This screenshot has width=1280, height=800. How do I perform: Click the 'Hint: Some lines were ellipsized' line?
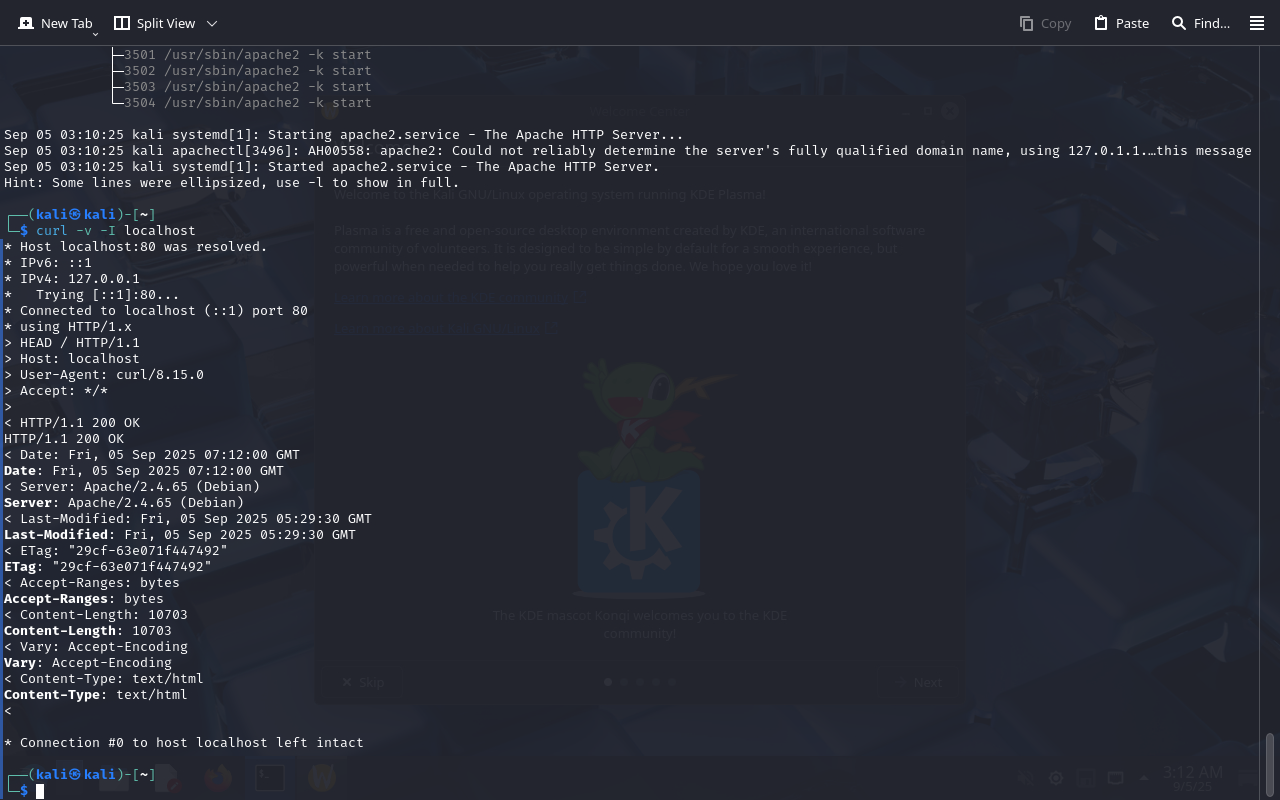pyautogui.click(x=232, y=183)
